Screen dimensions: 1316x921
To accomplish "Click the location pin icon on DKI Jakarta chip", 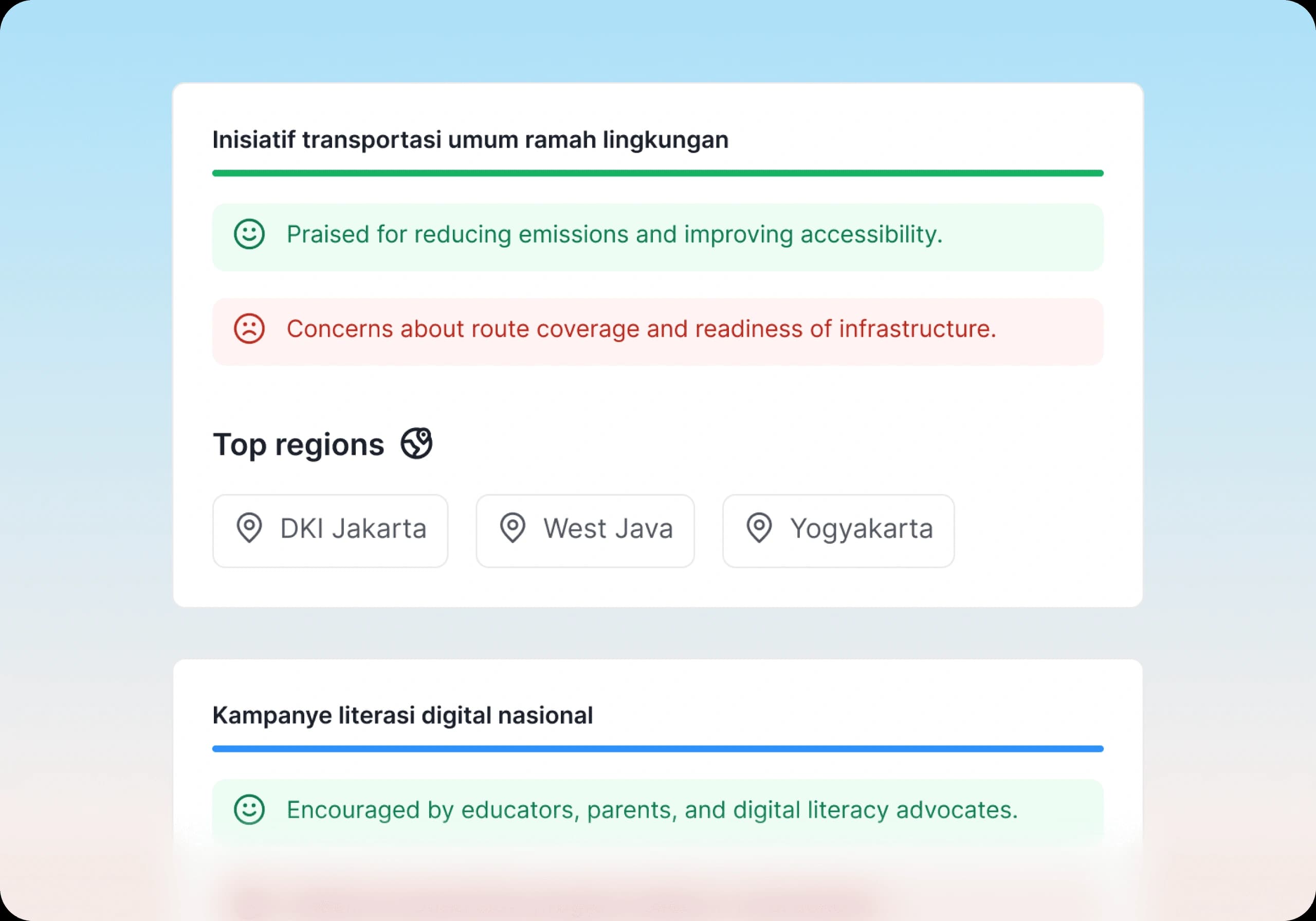I will click(x=250, y=529).
